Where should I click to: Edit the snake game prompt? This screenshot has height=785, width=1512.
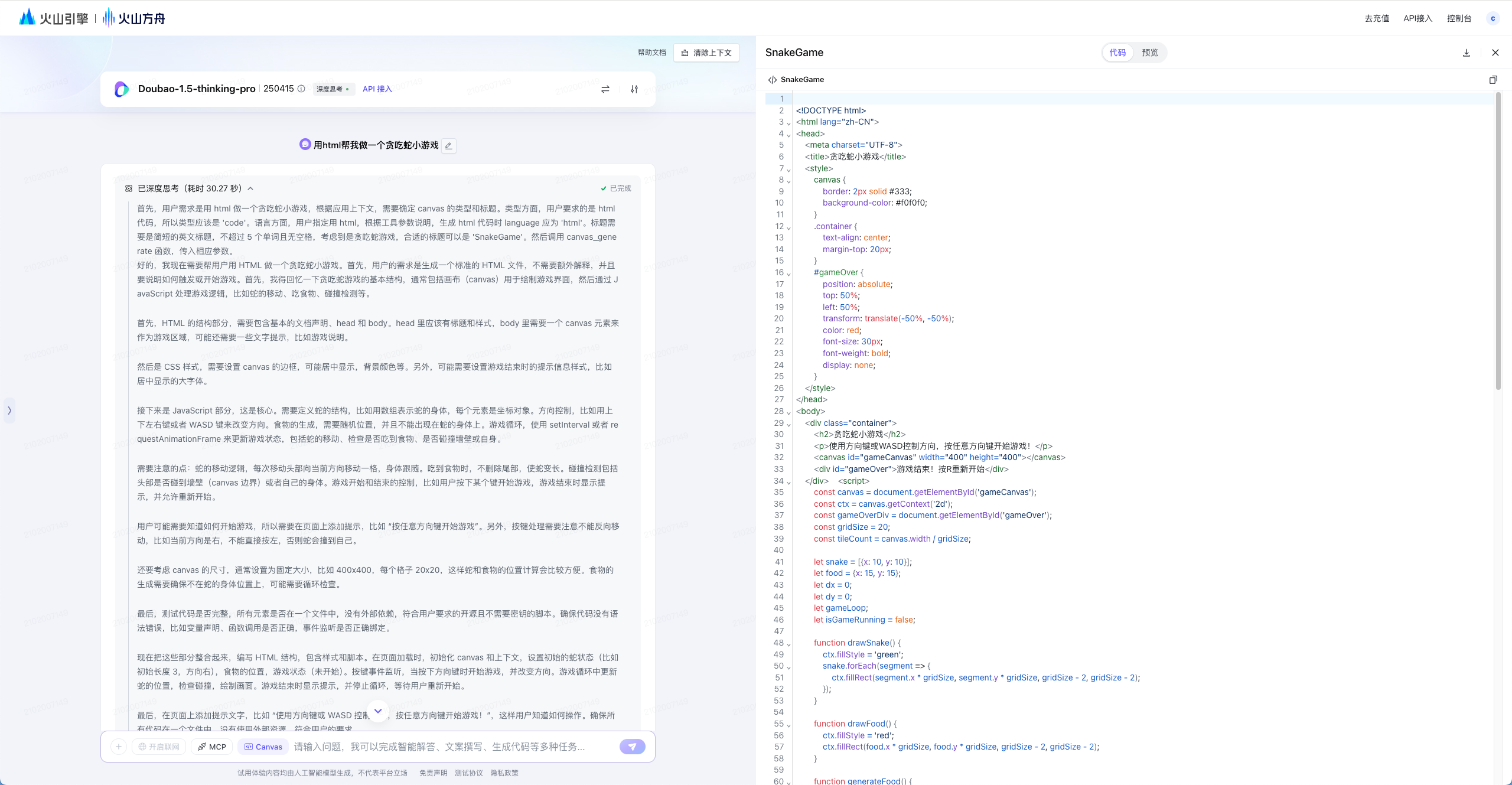449,145
